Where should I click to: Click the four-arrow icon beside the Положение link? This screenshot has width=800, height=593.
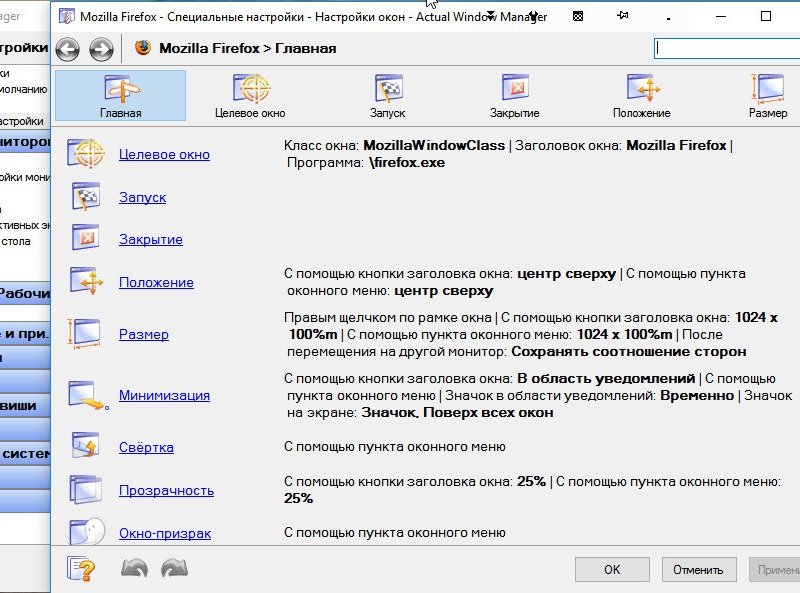click(x=86, y=281)
